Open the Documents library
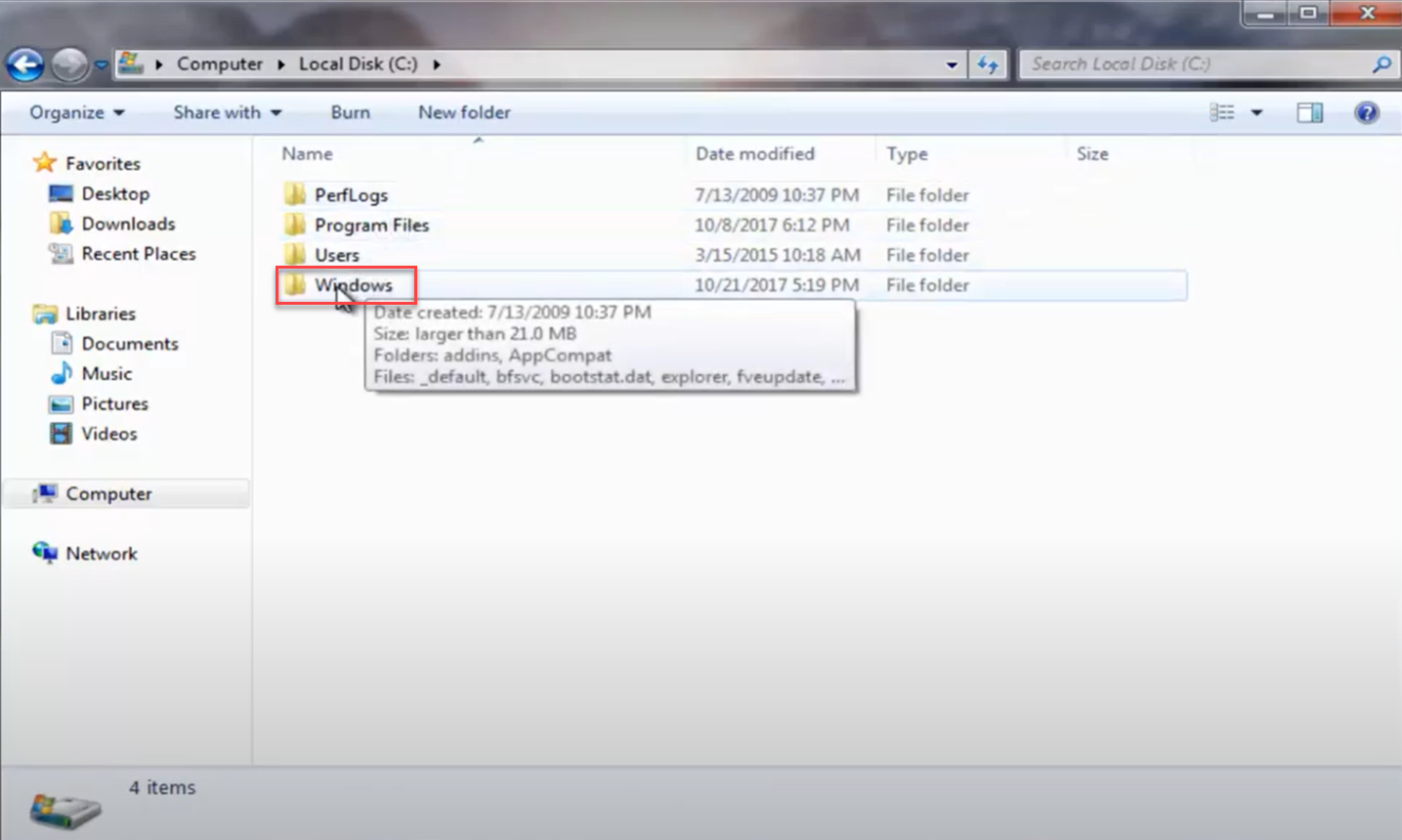The image size is (1402, 840). [x=130, y=344]
